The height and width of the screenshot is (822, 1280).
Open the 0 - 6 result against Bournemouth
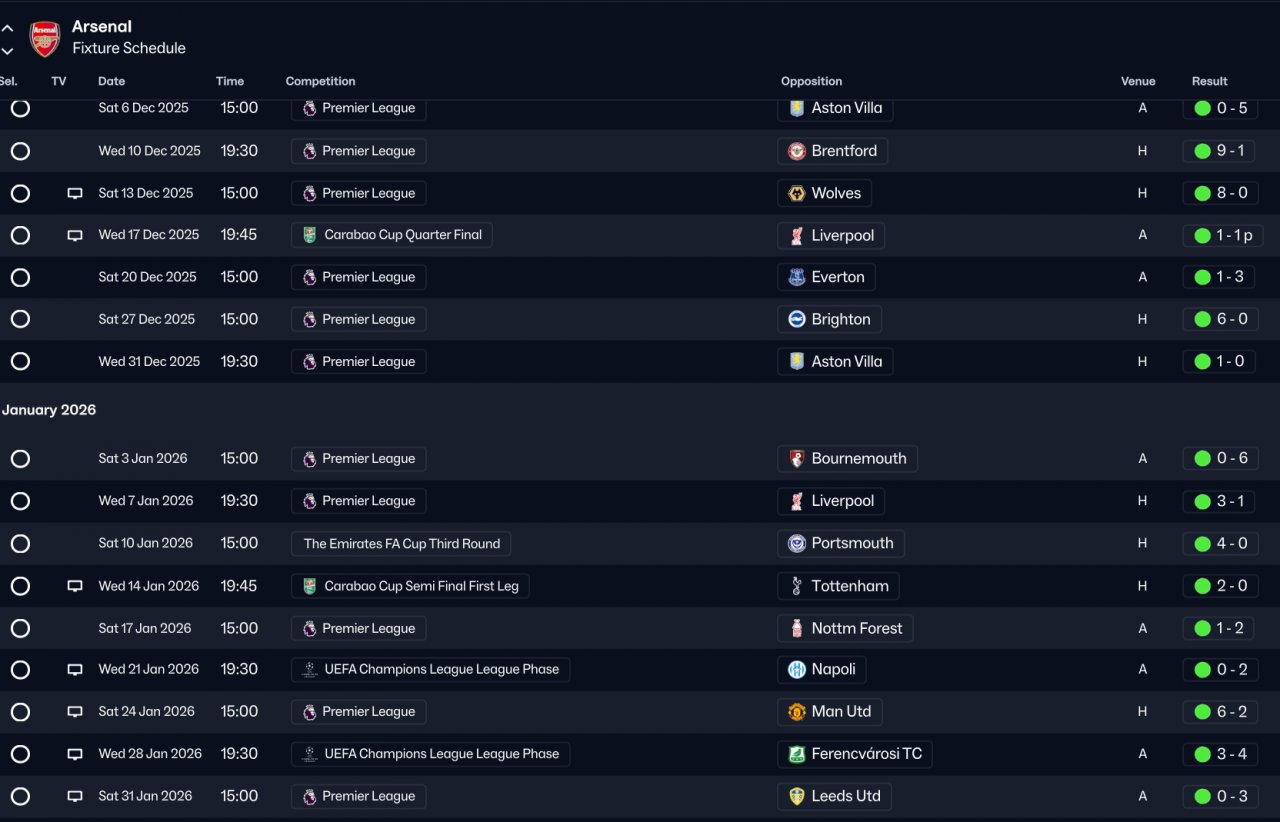1220,459
